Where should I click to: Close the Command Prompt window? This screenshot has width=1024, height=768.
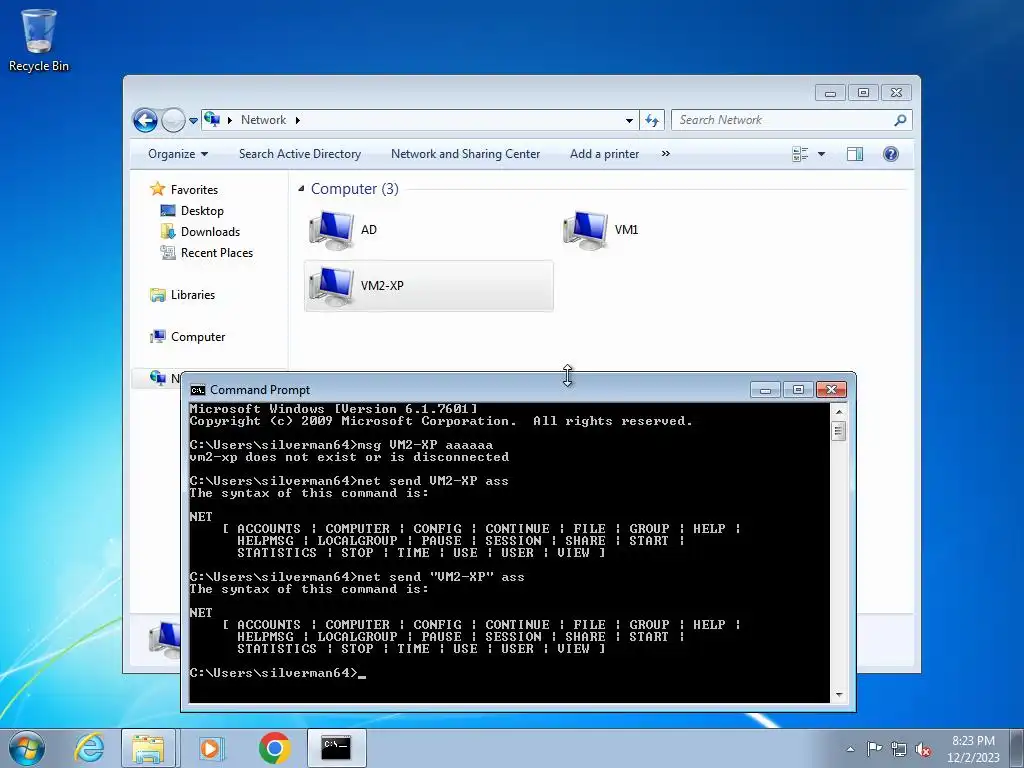click(831, 390)
